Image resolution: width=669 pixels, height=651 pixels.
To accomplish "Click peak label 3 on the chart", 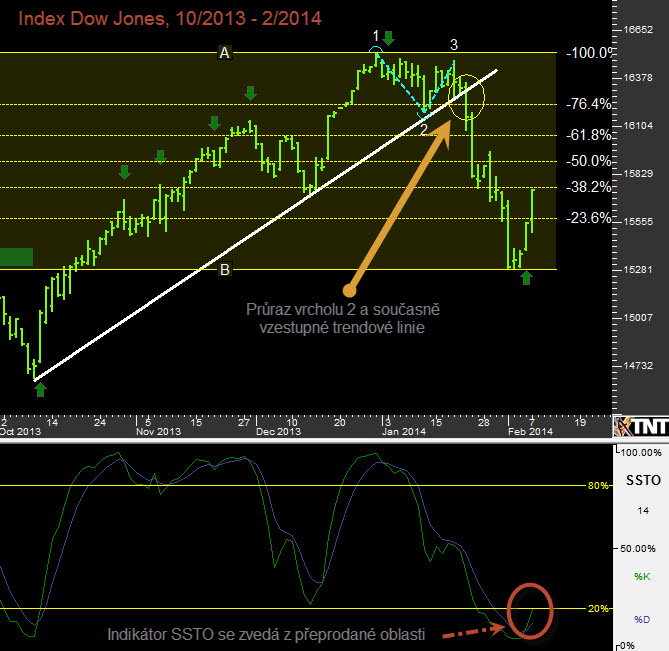I will [454, 45].
